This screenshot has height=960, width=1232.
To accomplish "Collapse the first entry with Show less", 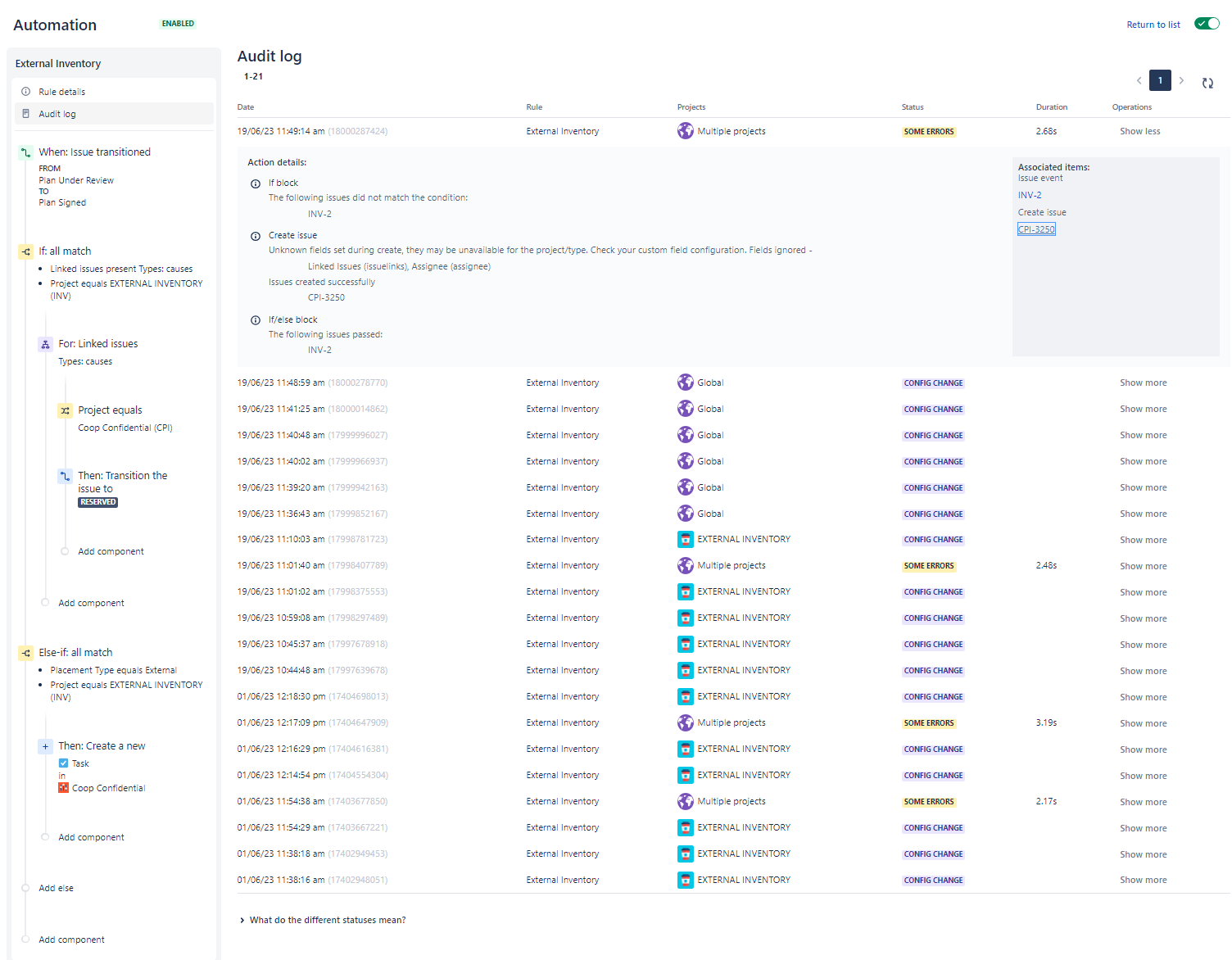I will tap(1139, 130).
